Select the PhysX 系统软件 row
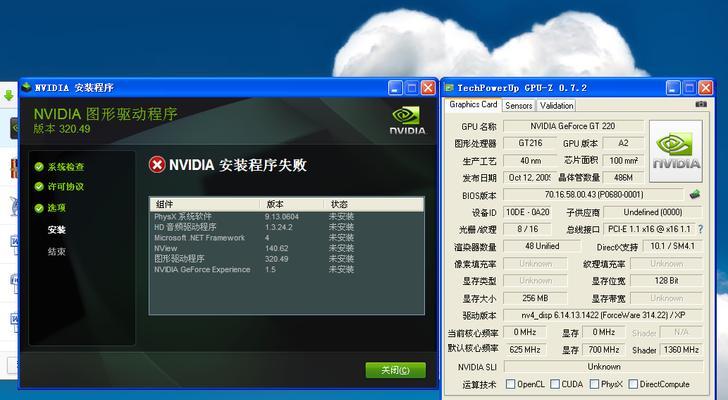This screenshot has height=400, width=728. point(286,217)
